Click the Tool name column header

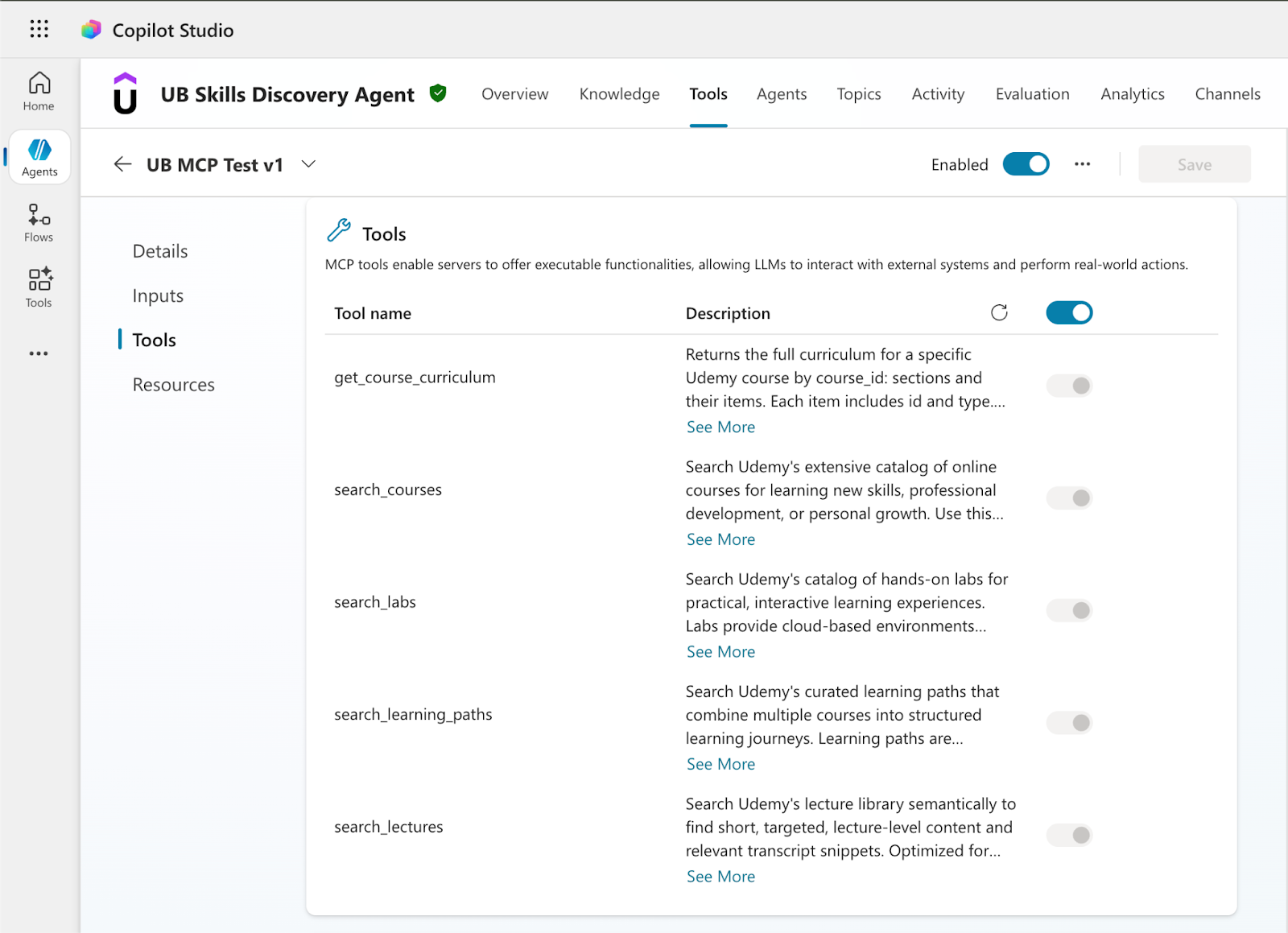tap(373, 313)
